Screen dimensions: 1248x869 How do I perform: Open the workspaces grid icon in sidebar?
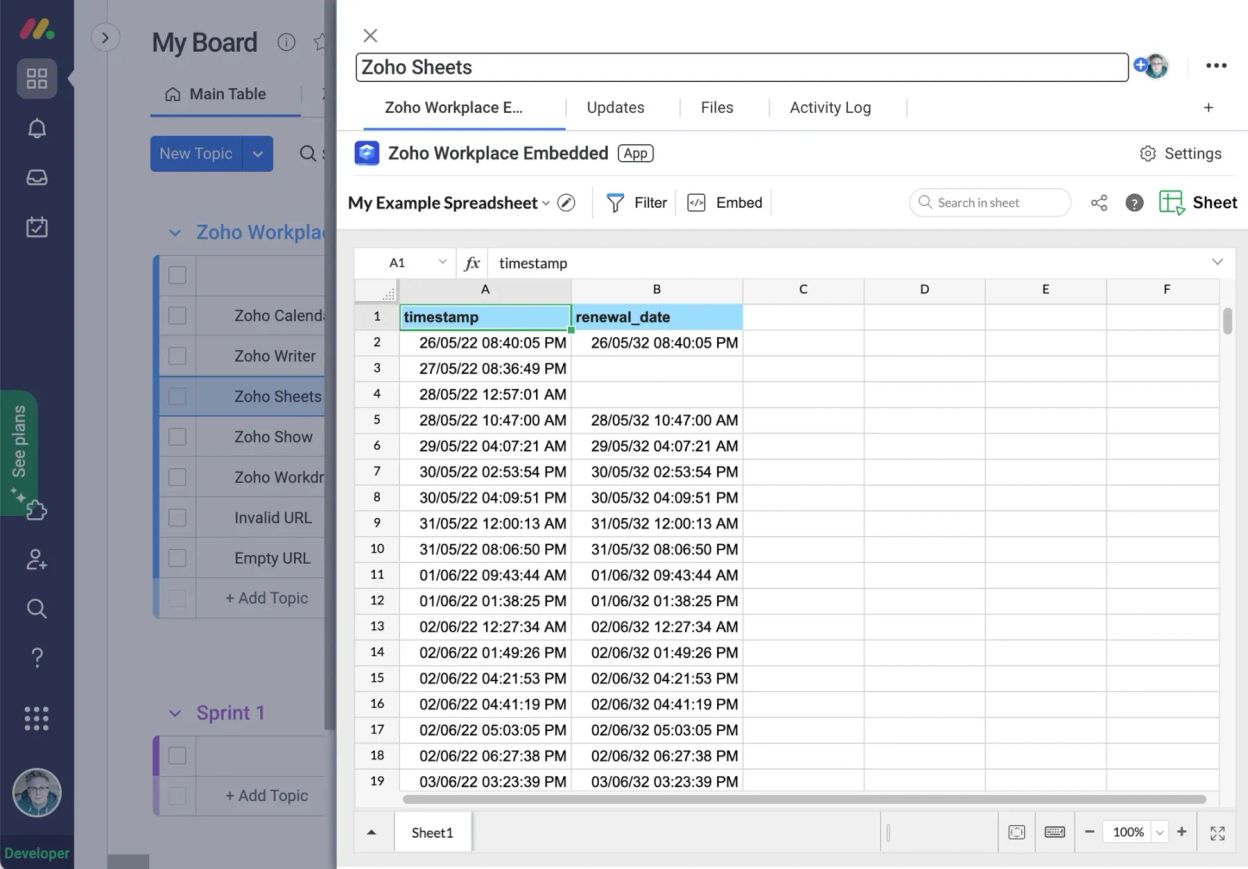(37, 78)
